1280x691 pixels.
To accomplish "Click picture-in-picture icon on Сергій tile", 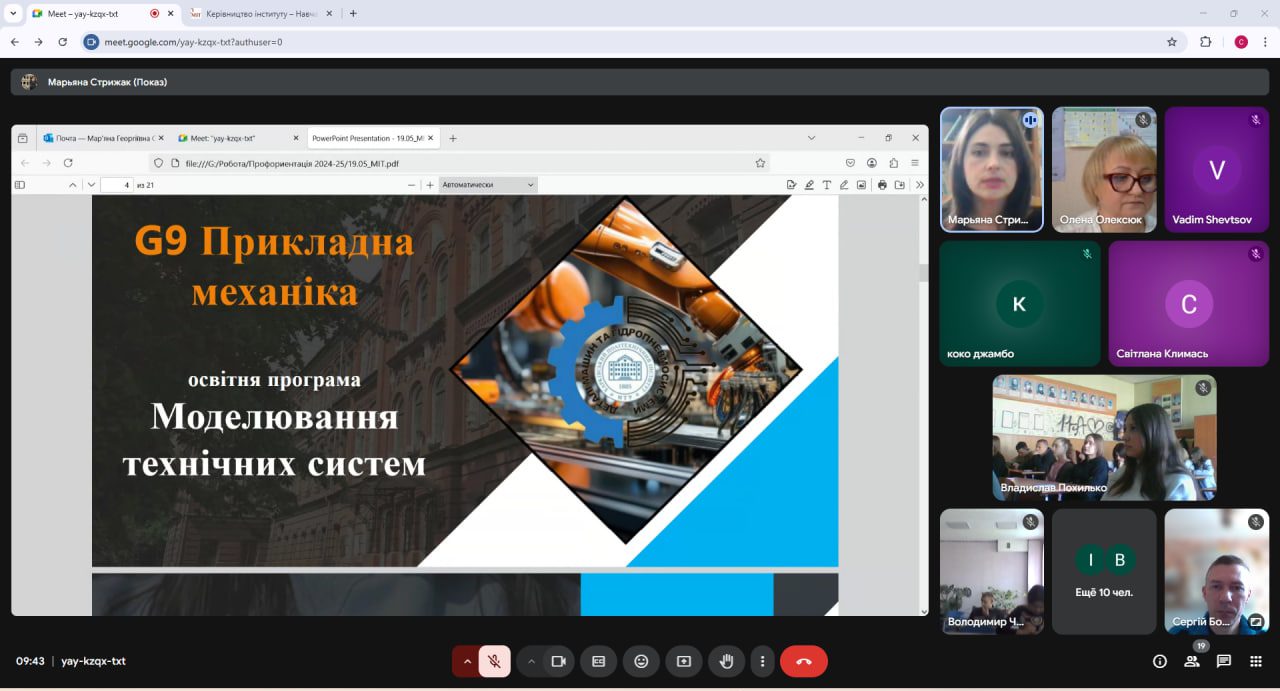I will click(1256, 621).
